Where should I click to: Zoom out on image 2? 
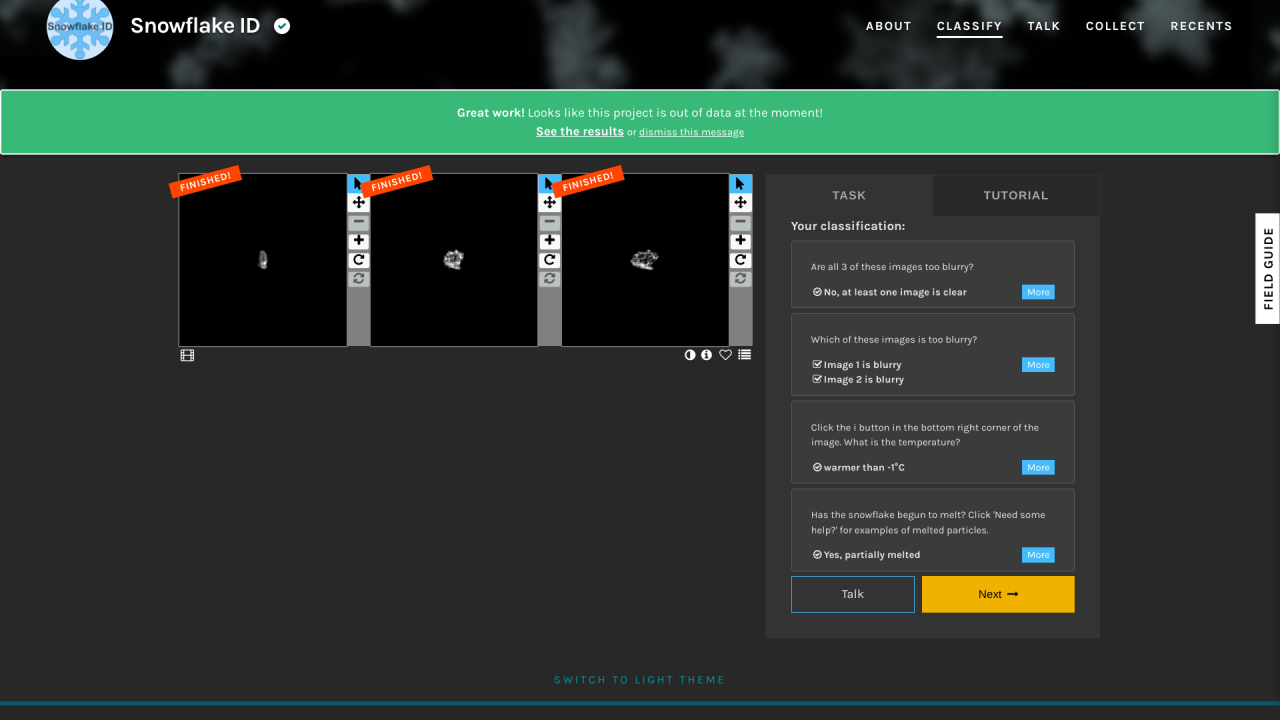550,222
